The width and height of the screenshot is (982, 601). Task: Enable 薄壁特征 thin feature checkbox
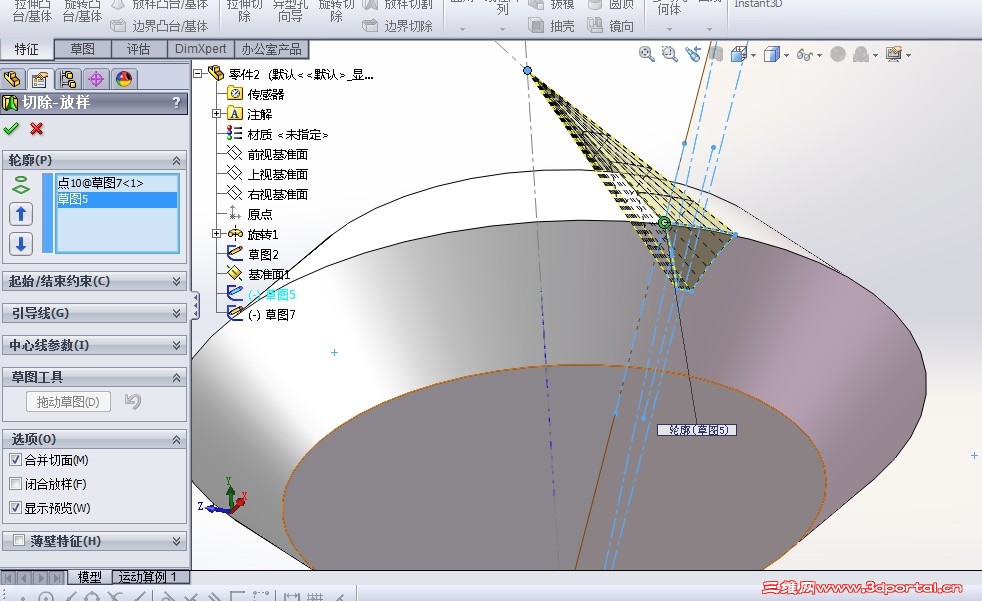click(x=19, y=540)
